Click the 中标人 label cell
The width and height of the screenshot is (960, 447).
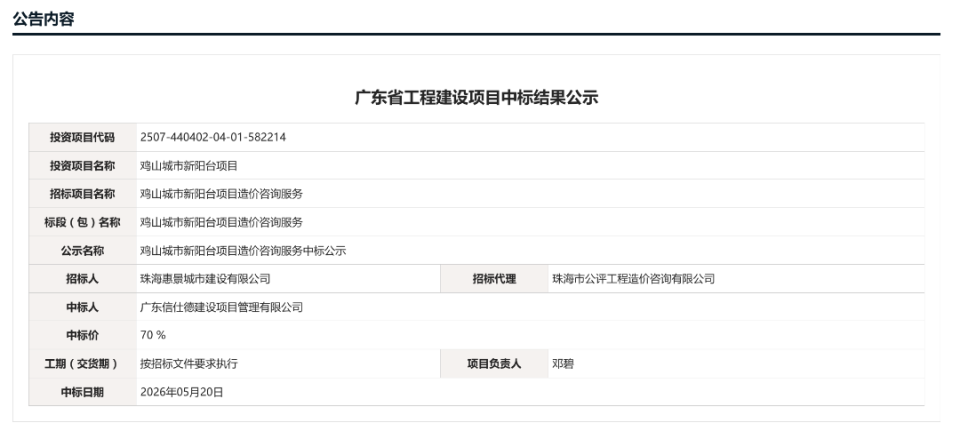(82, 307)
